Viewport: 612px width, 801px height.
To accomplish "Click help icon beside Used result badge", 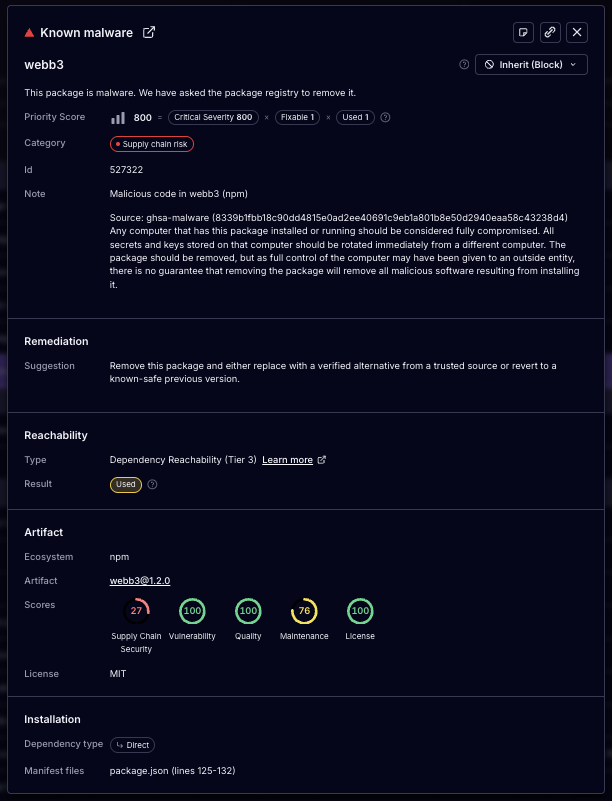I will [x=152, y=484].
